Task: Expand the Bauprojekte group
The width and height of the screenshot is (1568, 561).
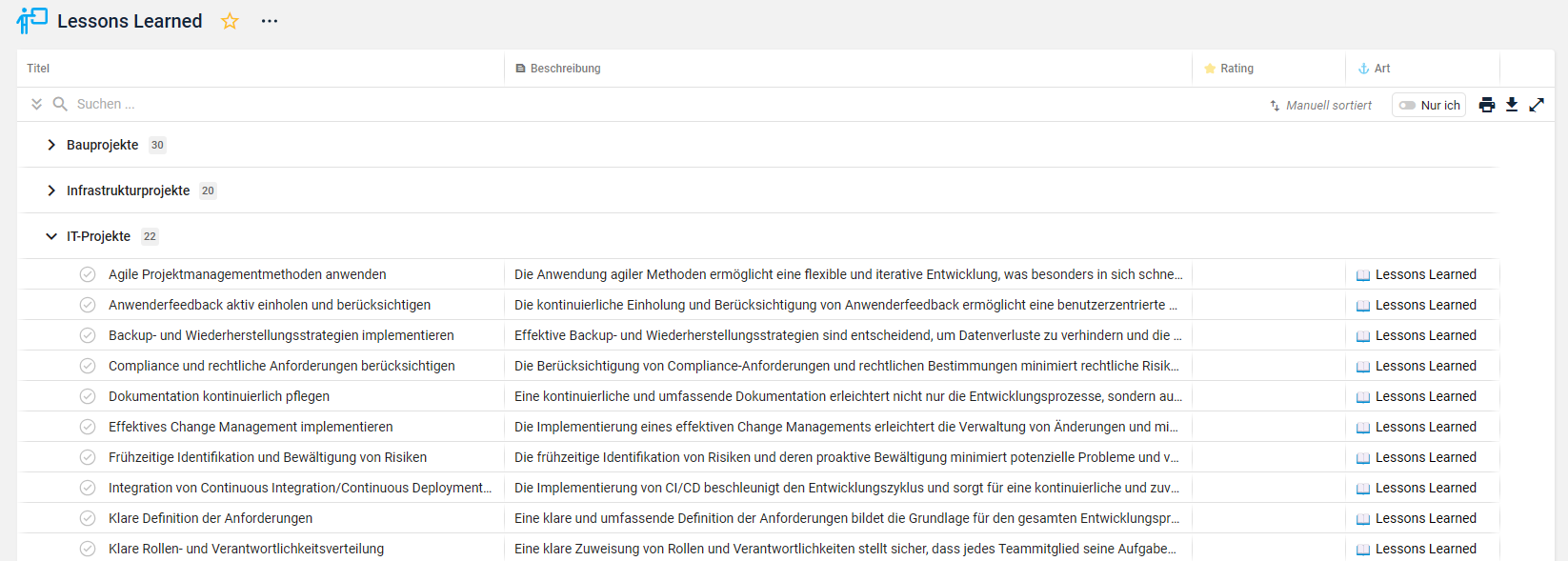Action: tap(51, 145)
